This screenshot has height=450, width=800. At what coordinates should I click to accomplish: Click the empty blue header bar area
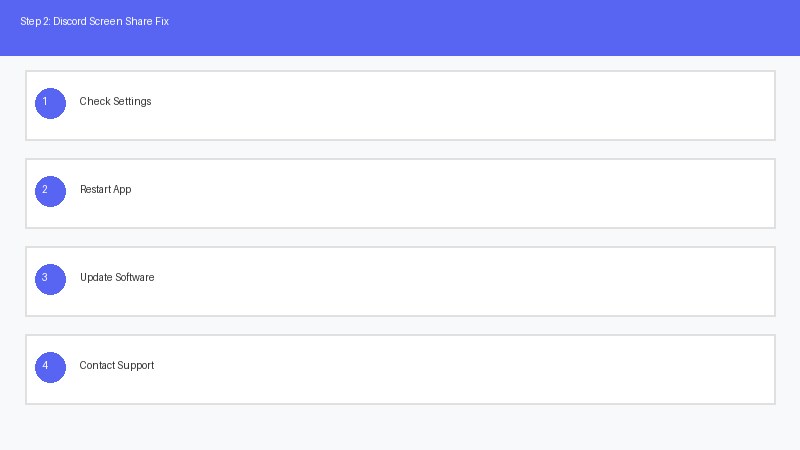[x=500, y=27]
